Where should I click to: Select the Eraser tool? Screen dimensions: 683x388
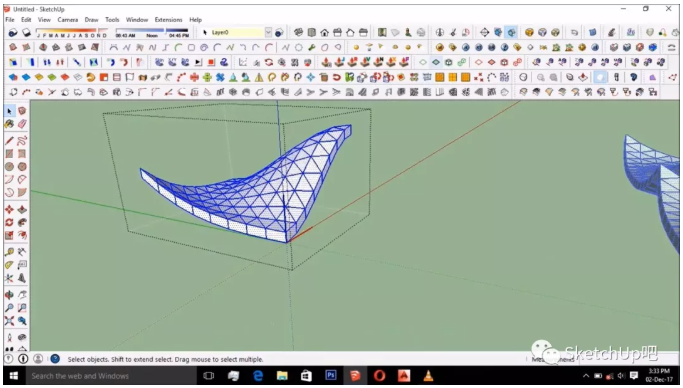(22, 124)
